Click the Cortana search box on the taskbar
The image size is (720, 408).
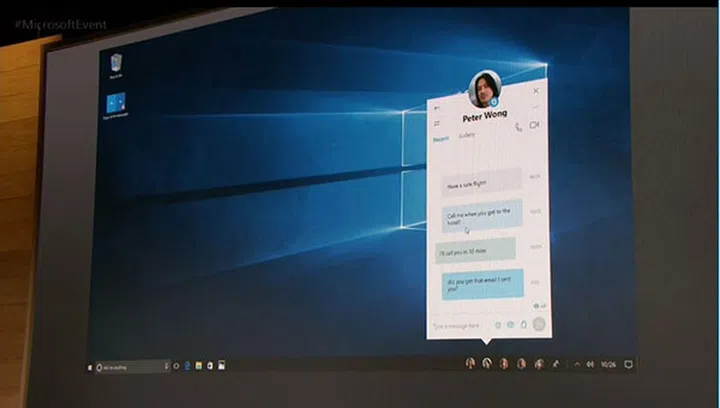(x=136, y=368)
